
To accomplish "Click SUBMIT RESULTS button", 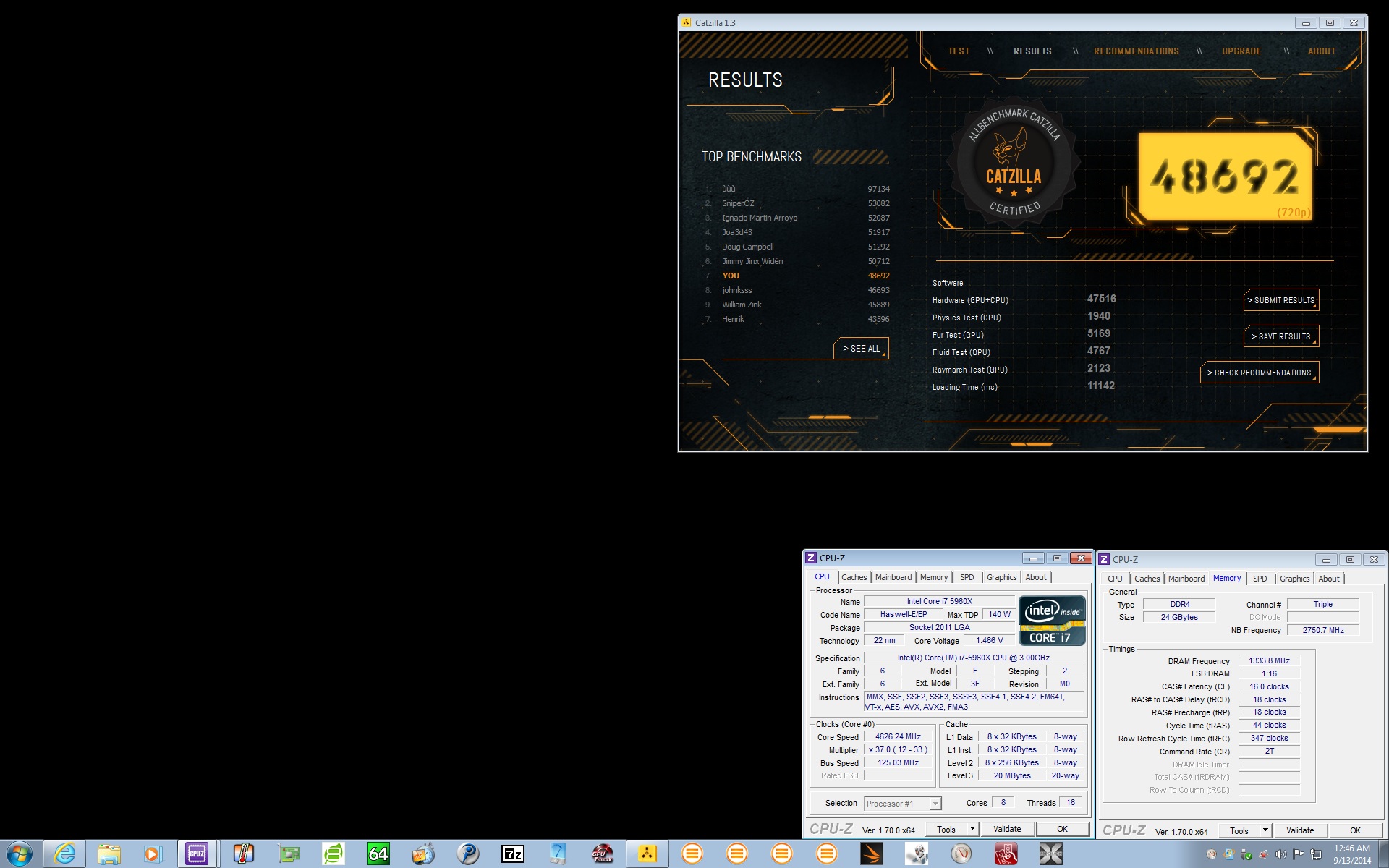I will point(1281,300).
